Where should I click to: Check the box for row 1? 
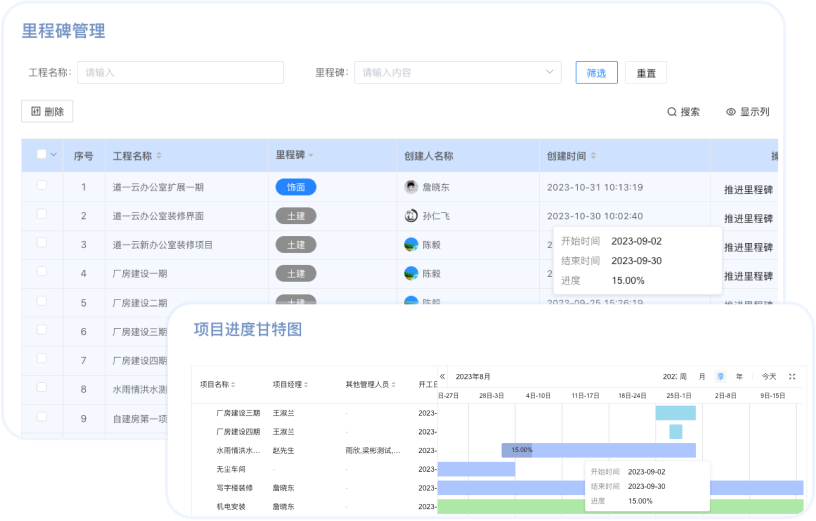(x=42, y=186)
